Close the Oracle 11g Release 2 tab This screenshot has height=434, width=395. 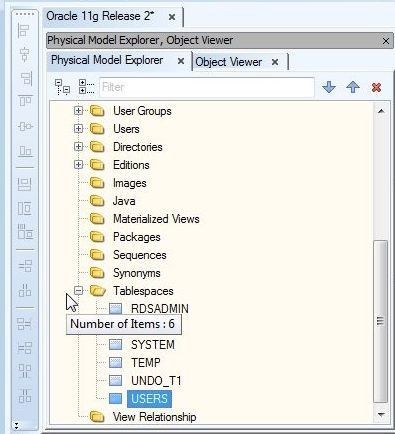pyautogui.click(x=172, y=17)
